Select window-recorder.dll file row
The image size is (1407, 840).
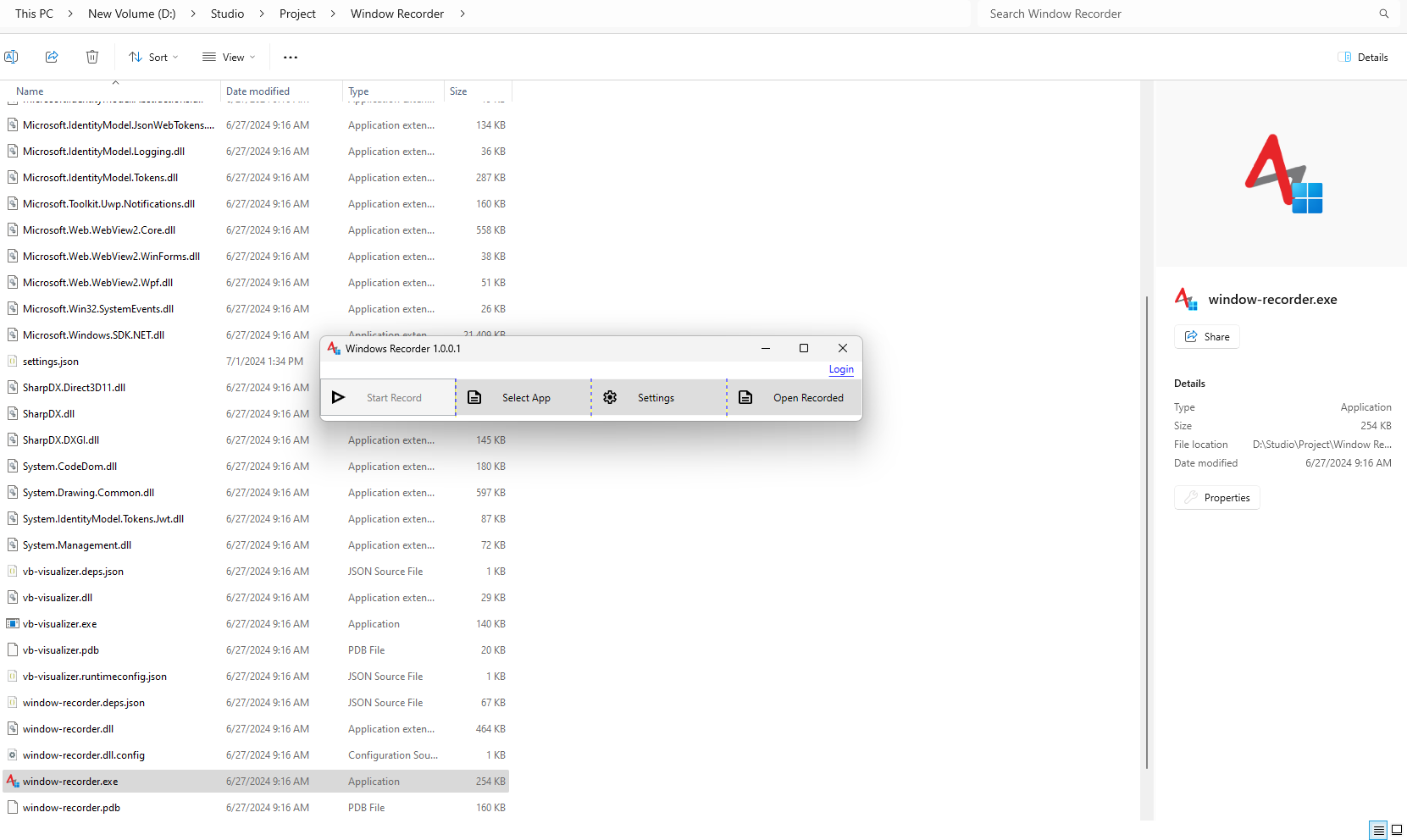tap(256, 728)
